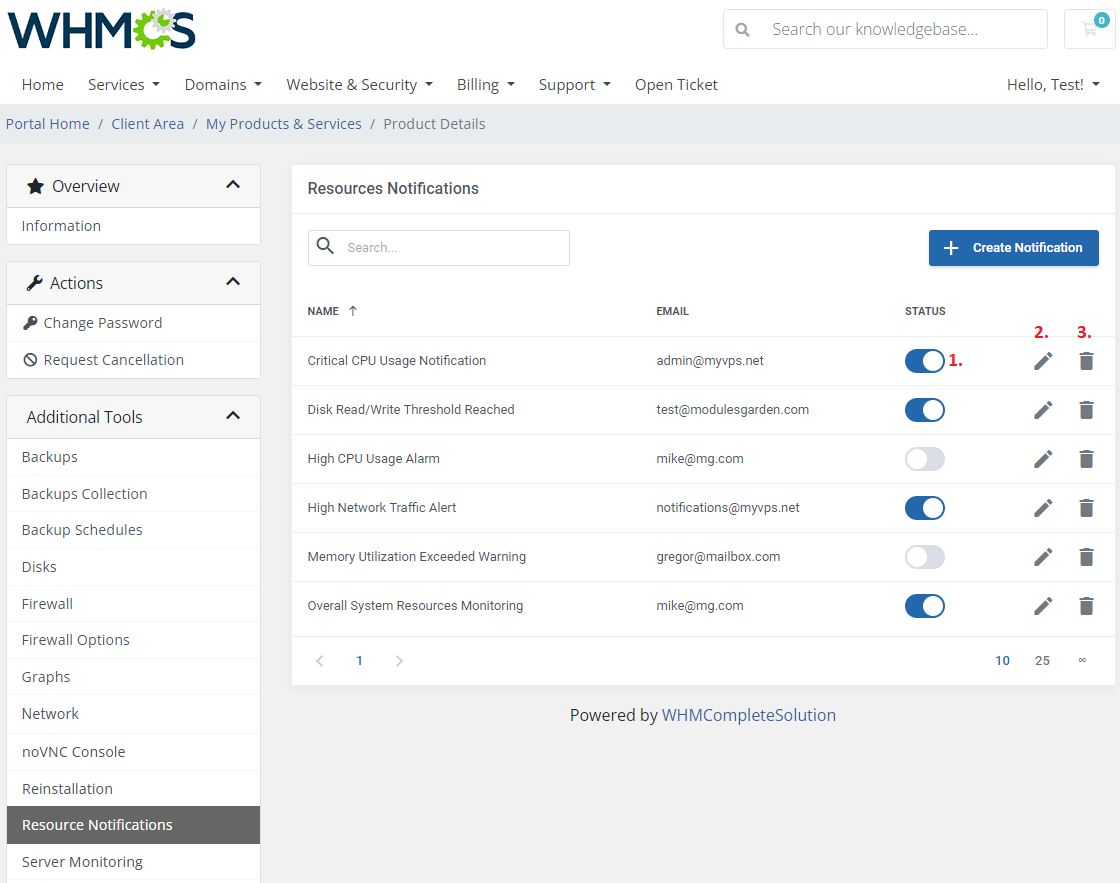Disable the Critical CPU Usage Notification toggle
This screenshot has height=883, width=1120.
point(924,361)
